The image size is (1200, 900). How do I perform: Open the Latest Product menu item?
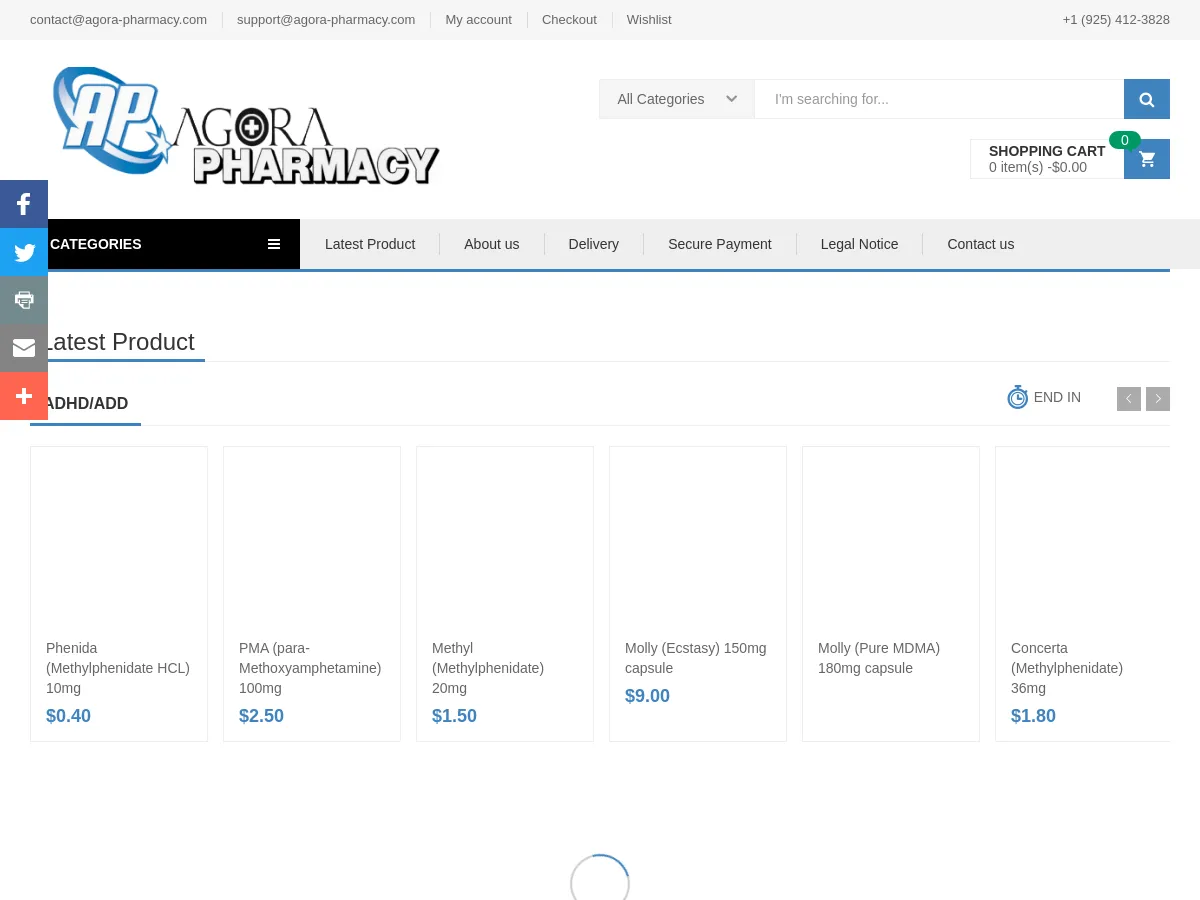click(x=369, y=244)
